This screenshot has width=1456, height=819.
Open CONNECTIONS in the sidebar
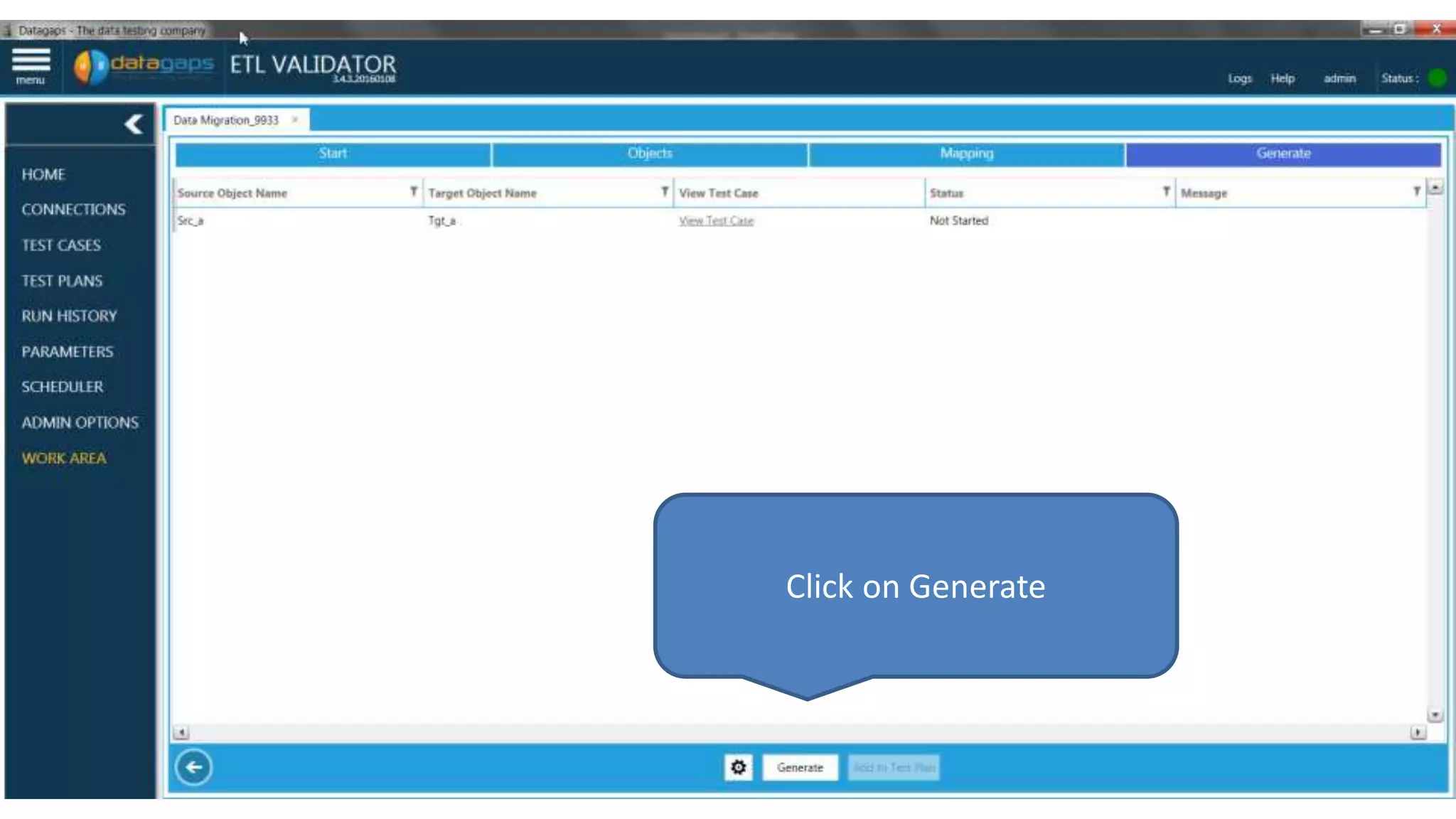click(x=73, y=210)
